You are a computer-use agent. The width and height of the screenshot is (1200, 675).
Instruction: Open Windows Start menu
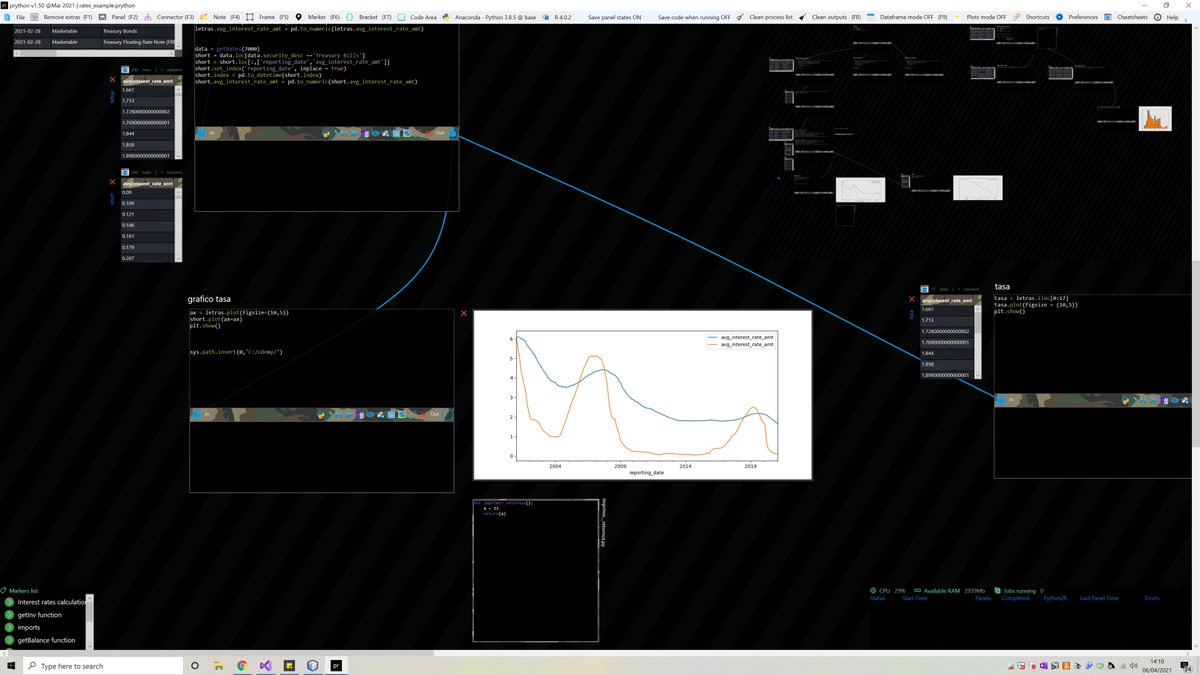(x=12, y=665)
